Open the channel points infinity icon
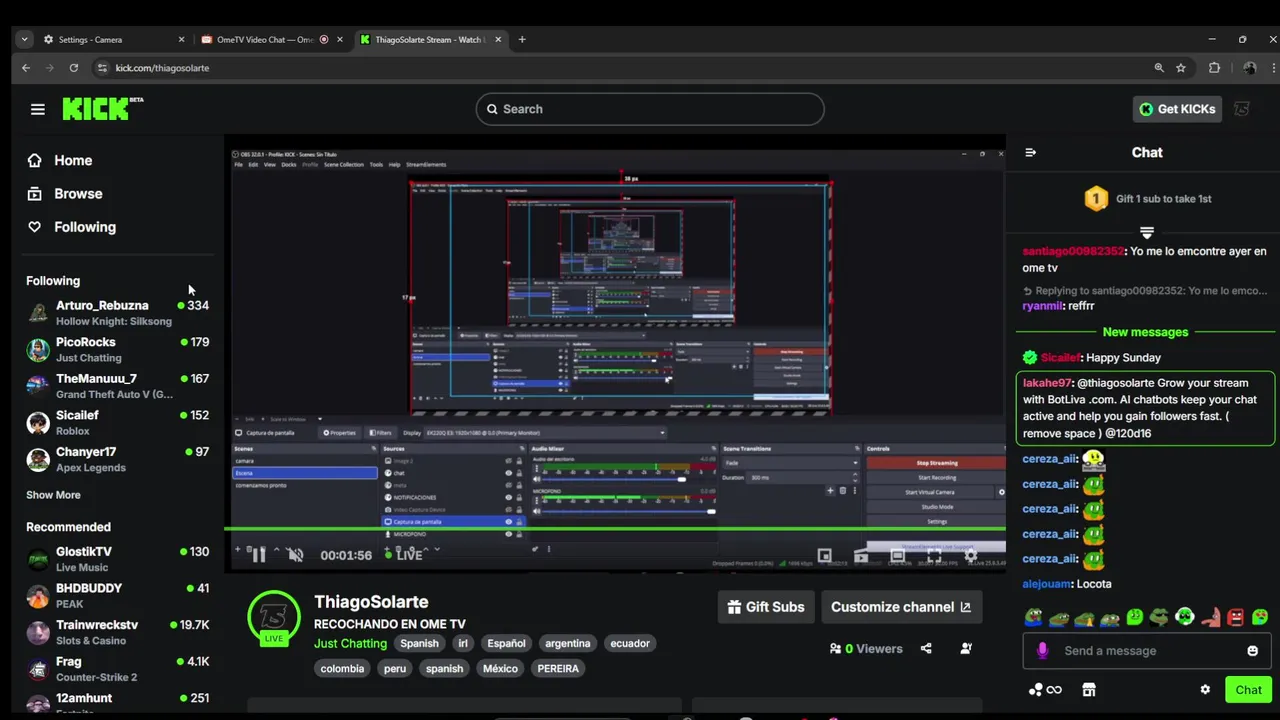 coord(1045,690)
